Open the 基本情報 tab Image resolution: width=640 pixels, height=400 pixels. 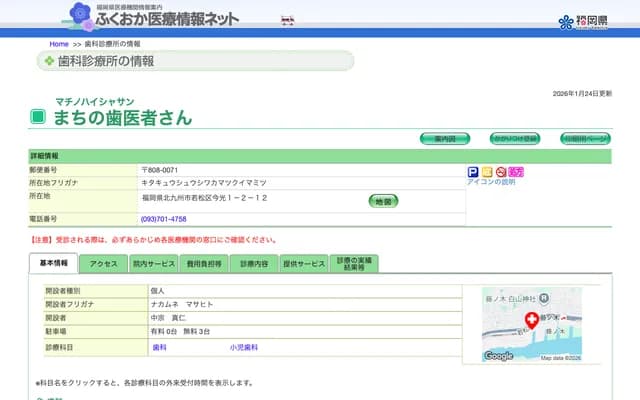click(54, 263)
